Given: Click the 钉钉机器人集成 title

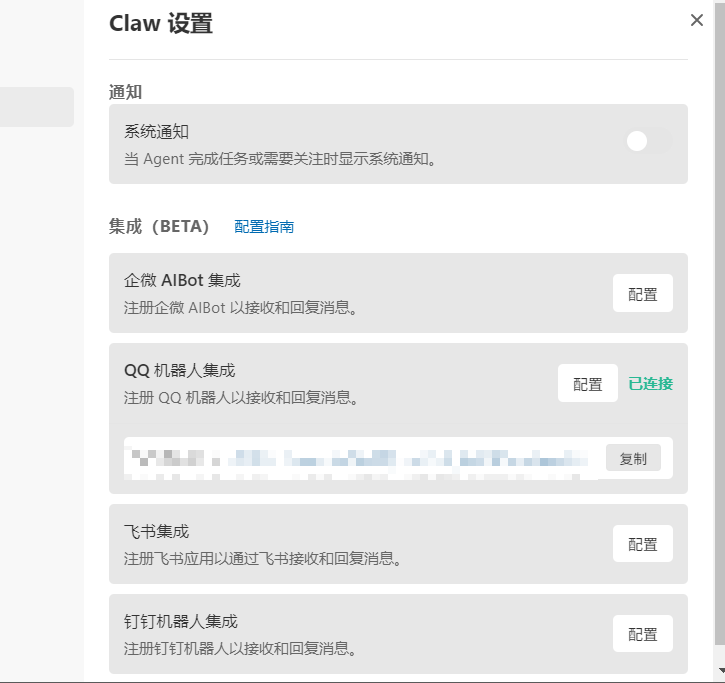Looking at the screenshot, I should pyautogui.click(x=181, y=621).
